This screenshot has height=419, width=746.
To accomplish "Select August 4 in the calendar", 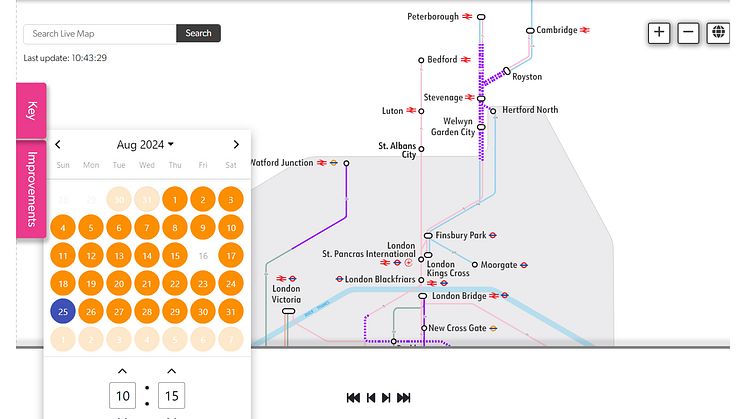I will click(63, 227).
